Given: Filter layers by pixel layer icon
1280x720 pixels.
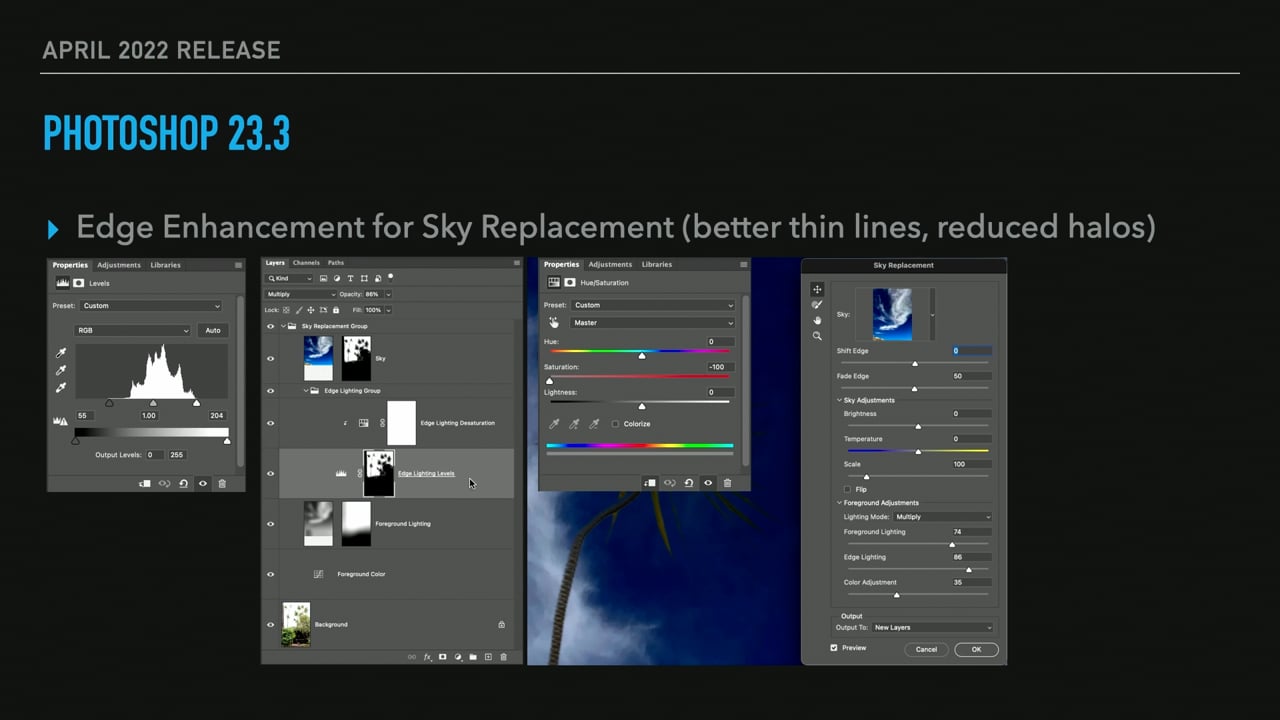Looking at the screenshot, I should coord(323,278).
